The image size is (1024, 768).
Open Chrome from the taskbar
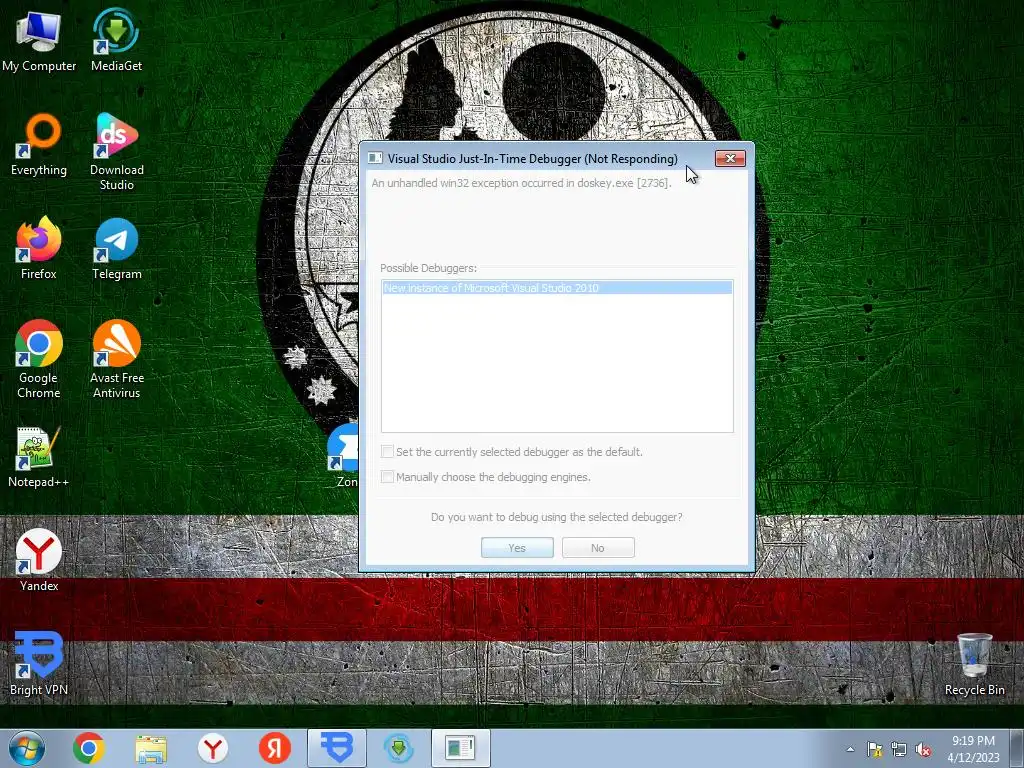pyautogui.click(x=89, y=748)
